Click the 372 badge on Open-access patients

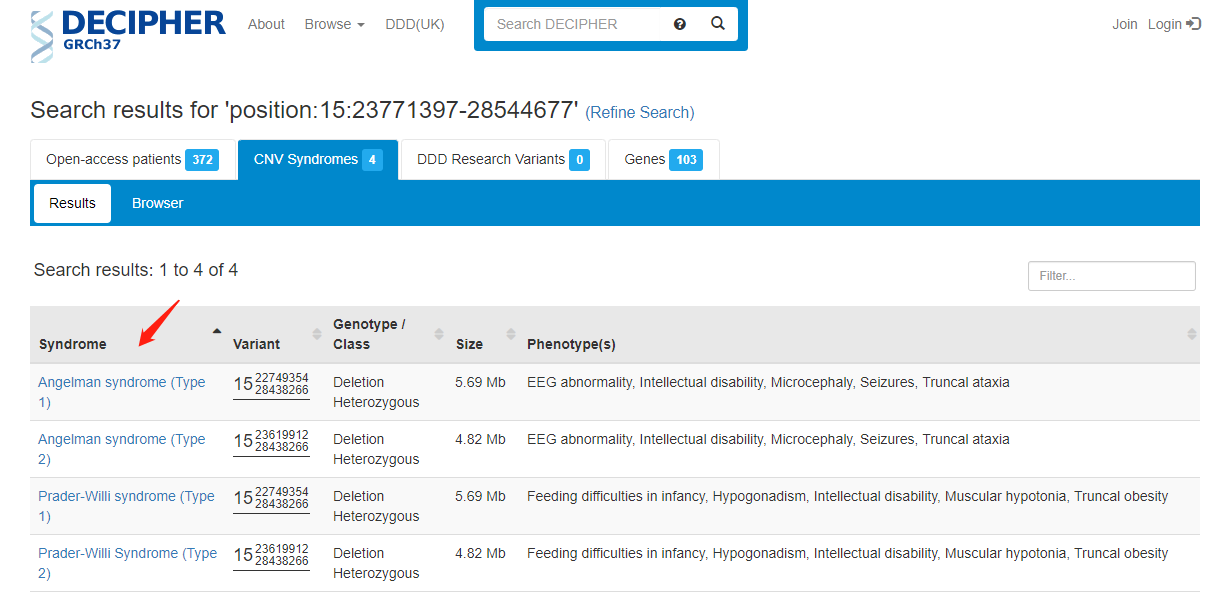point(202,160)
